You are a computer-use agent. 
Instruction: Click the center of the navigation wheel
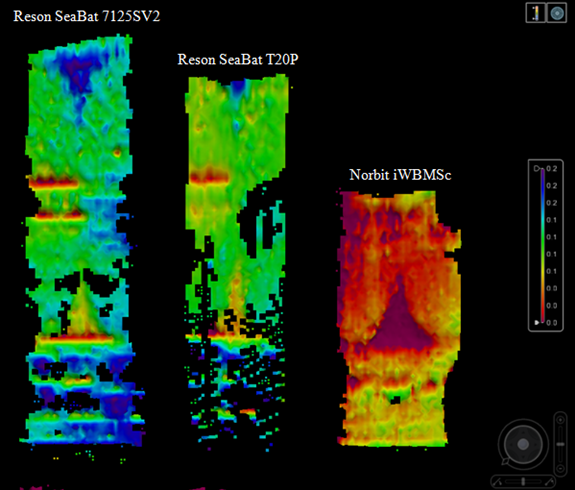[x=523, y=444]
